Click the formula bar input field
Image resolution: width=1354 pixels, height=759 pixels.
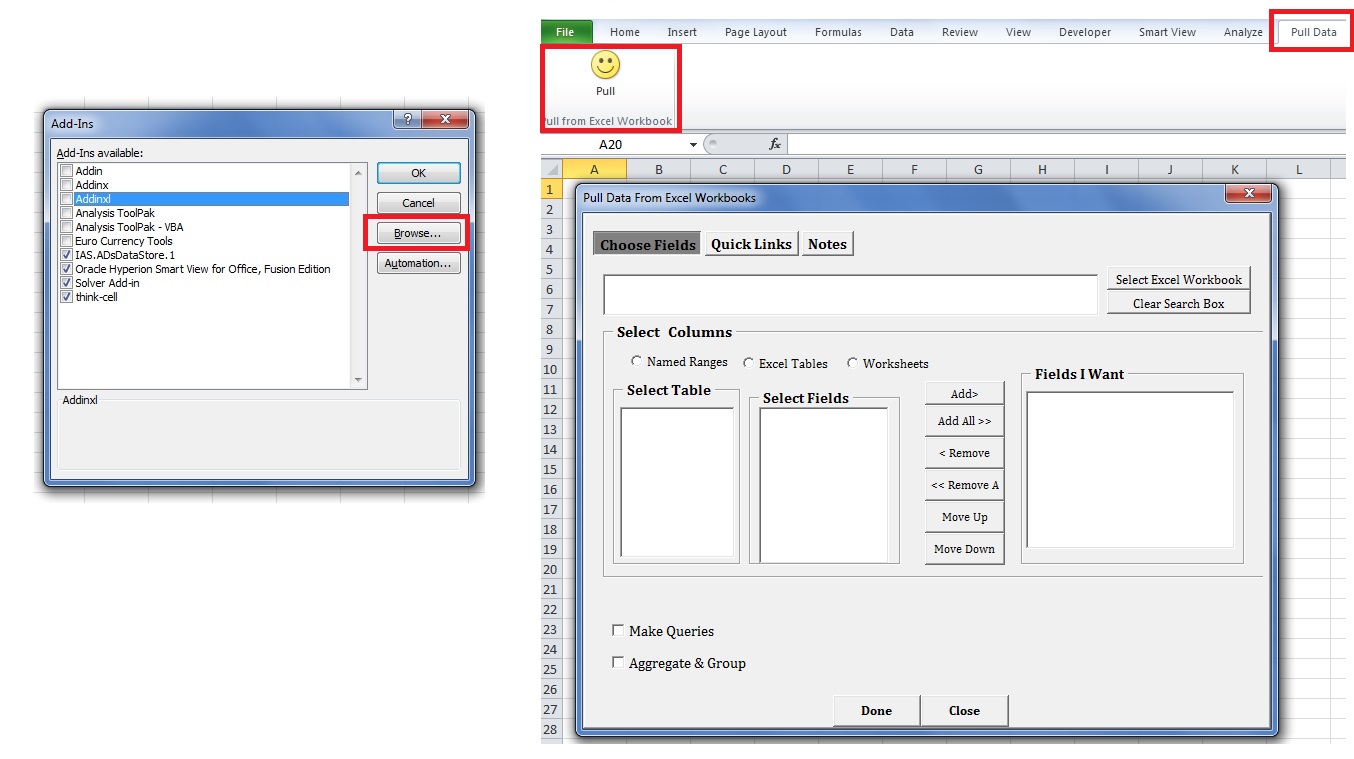(x=1065, y=145)
